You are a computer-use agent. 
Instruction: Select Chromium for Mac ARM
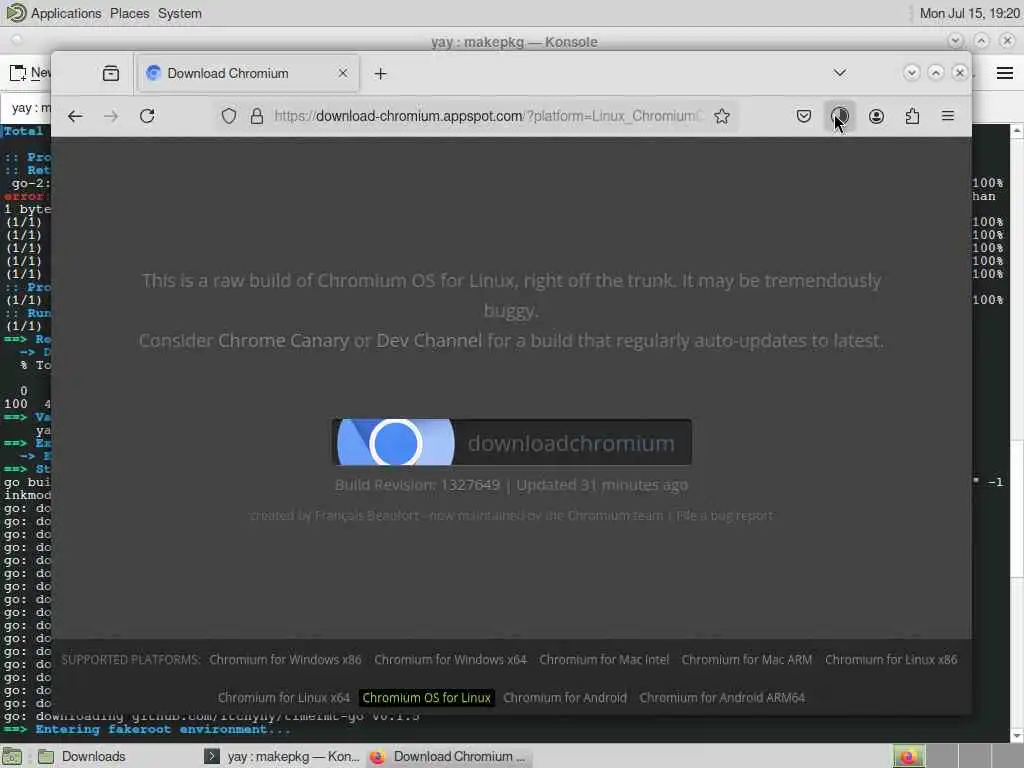(x=747, y=660)
